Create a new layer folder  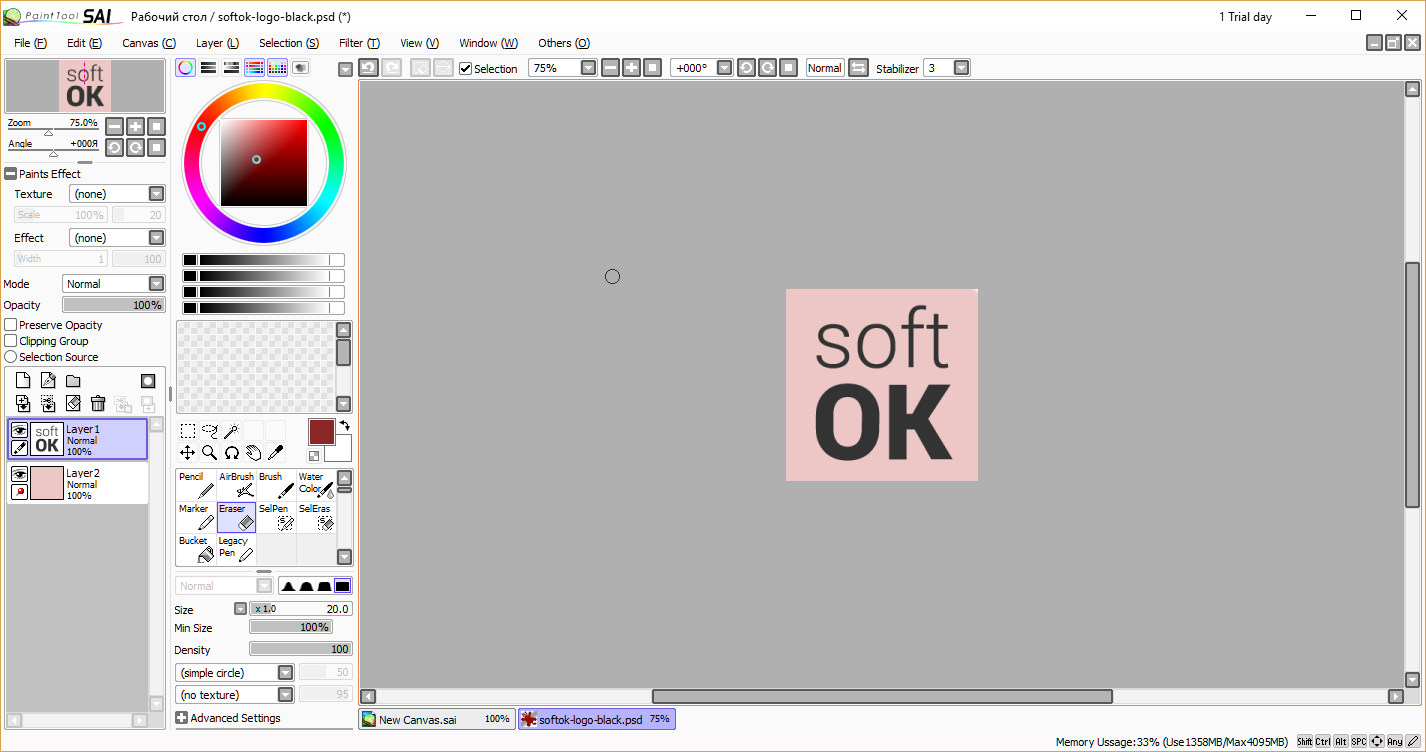coord(73,381)
